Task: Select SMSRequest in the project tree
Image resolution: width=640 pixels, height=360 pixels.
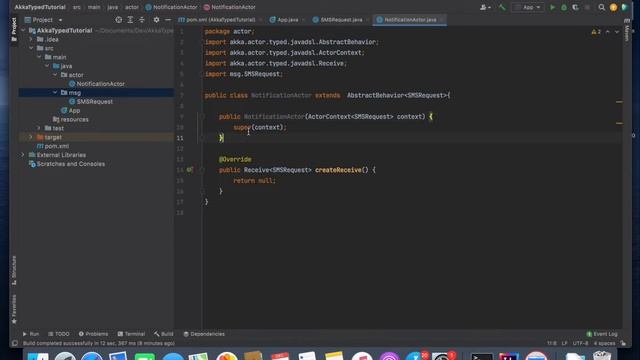Action: [91, 102]
